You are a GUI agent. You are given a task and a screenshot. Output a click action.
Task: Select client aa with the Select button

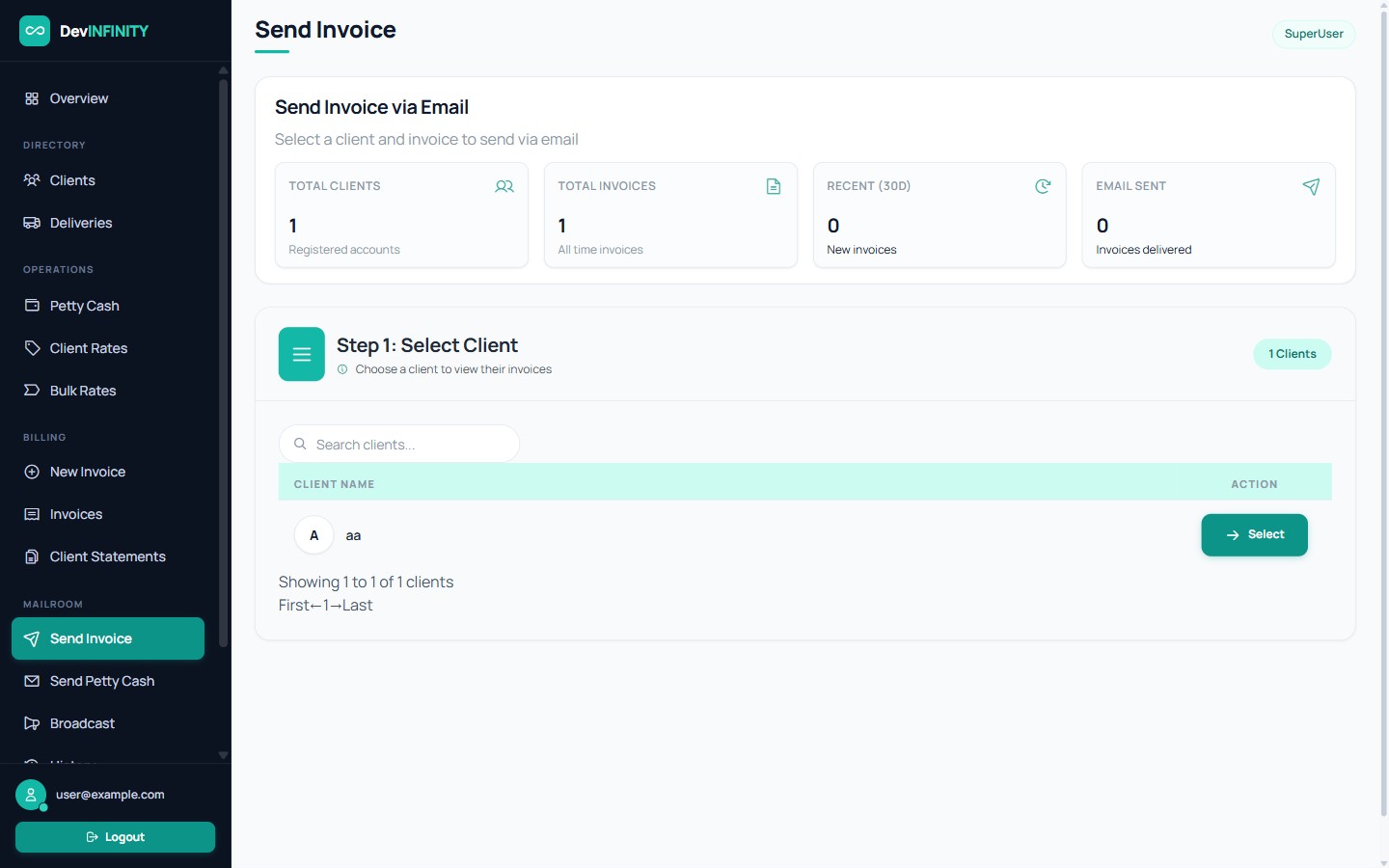pyautogui.click(x=1254, y=535)
